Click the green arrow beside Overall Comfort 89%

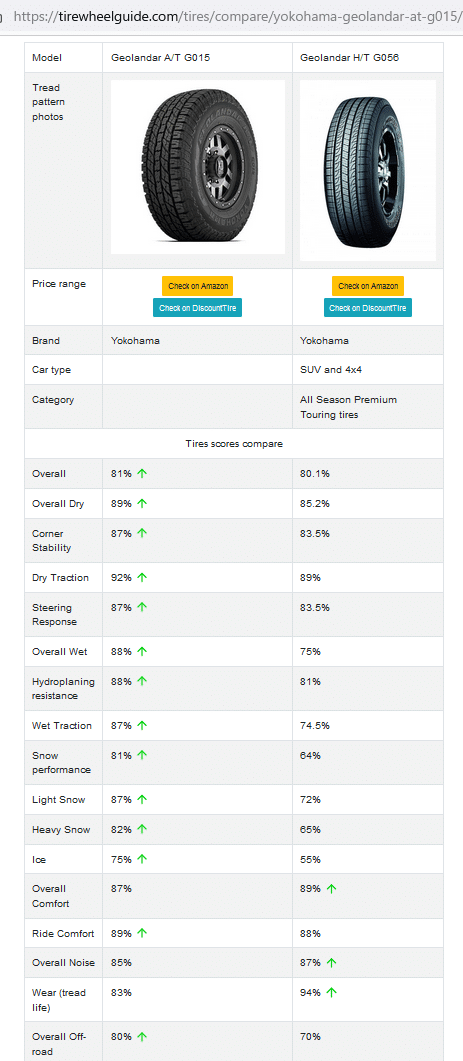(331, 889)
